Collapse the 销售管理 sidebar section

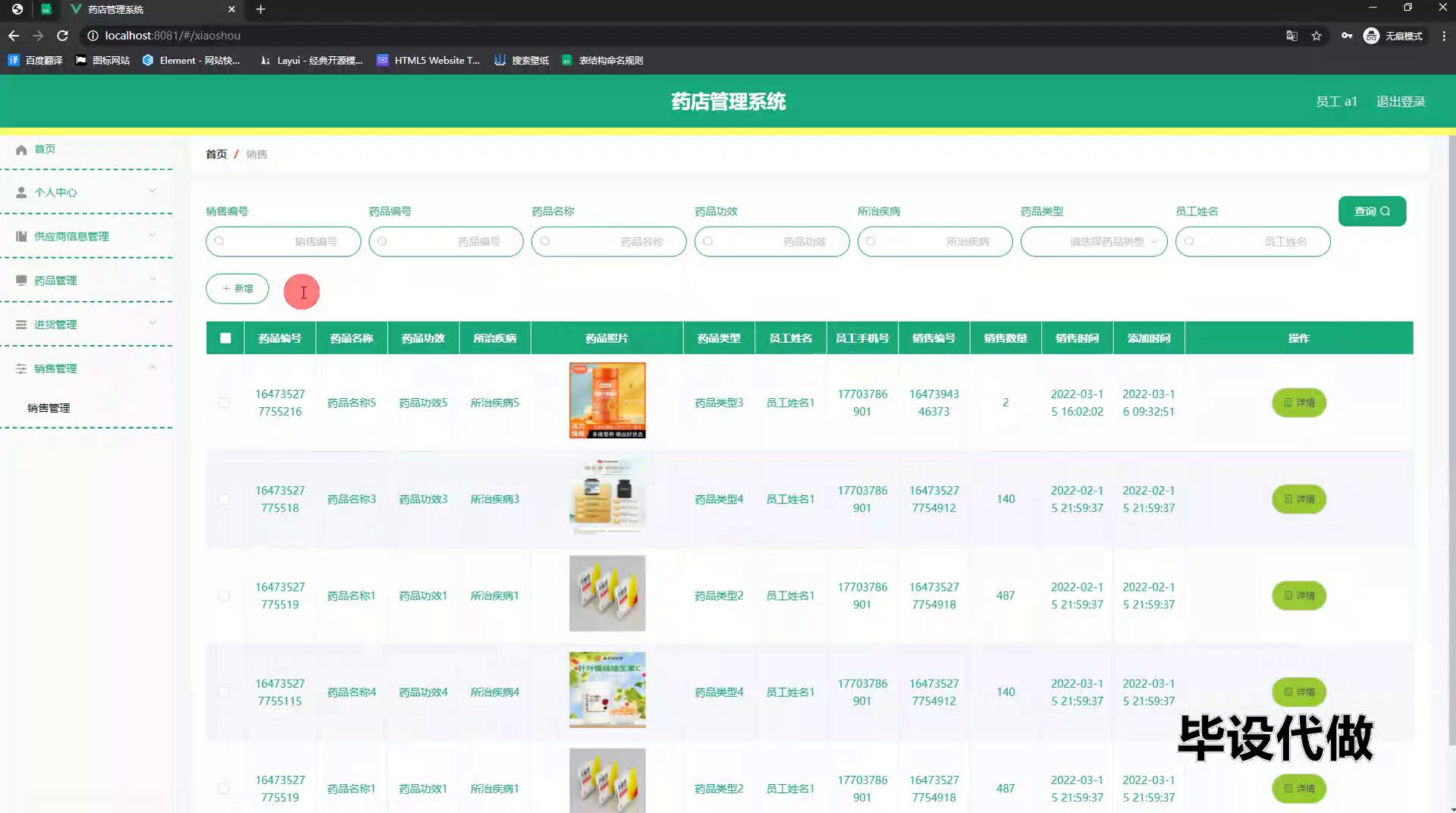[x=86, y=369]
